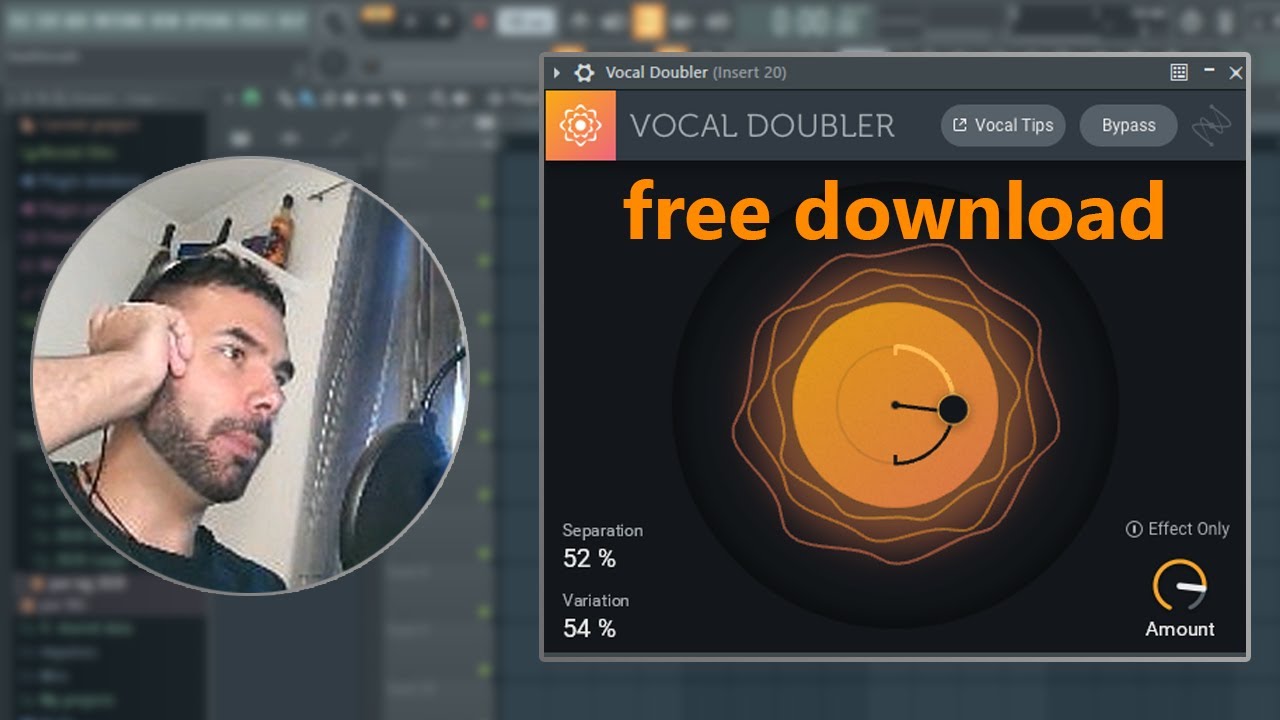Open the plugin options arrow menu

point(557,73)
